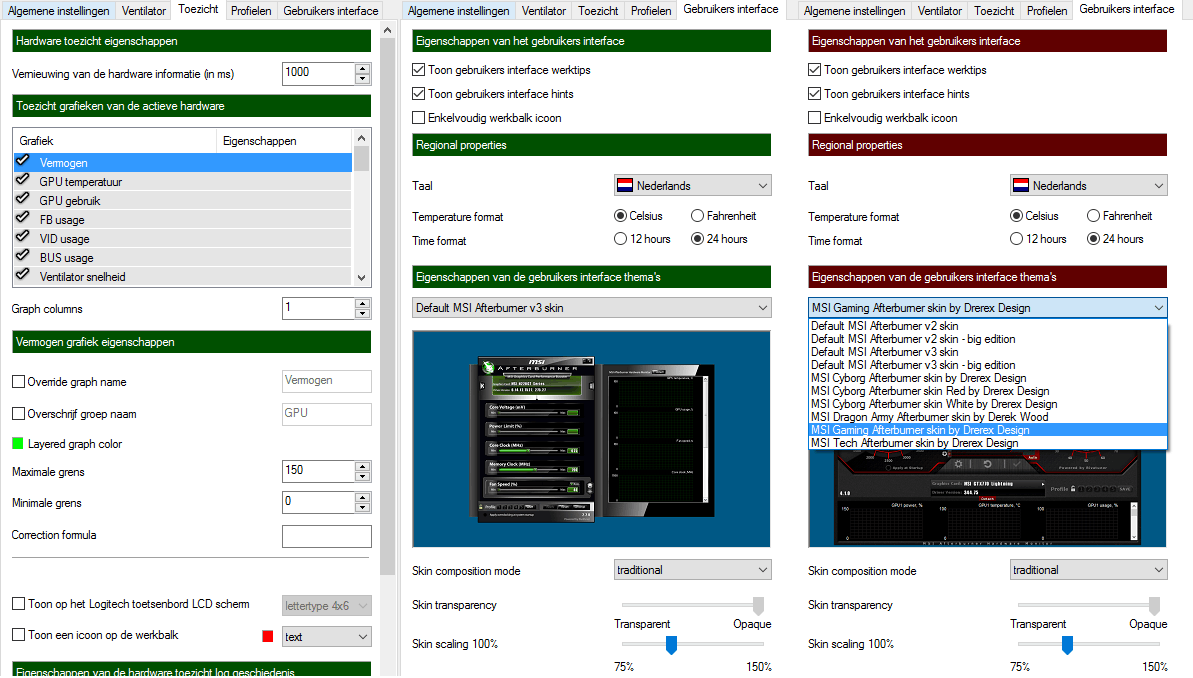Click the red tray icon color swatch

point(267,636)
